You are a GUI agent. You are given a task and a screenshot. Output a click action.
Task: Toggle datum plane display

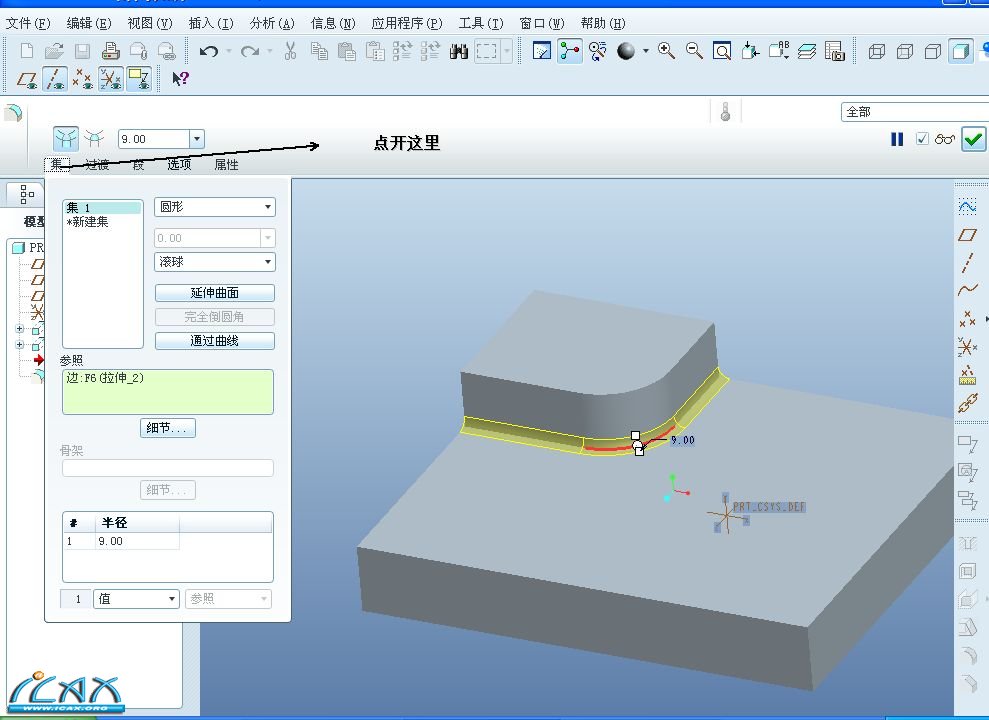click(27, 79)
